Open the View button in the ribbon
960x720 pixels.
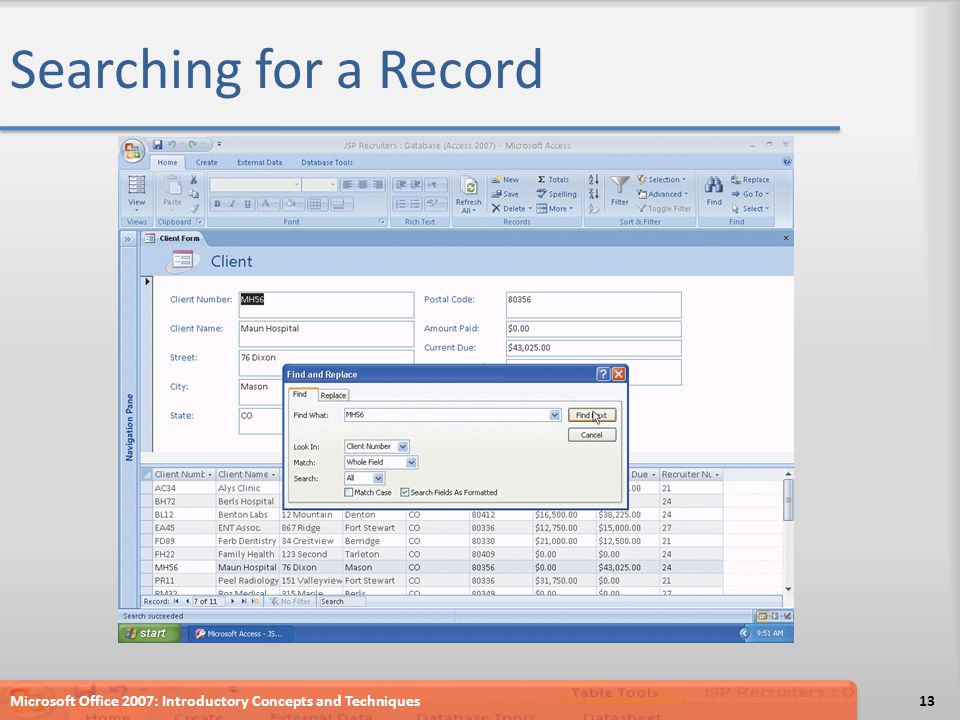[137, 191]
